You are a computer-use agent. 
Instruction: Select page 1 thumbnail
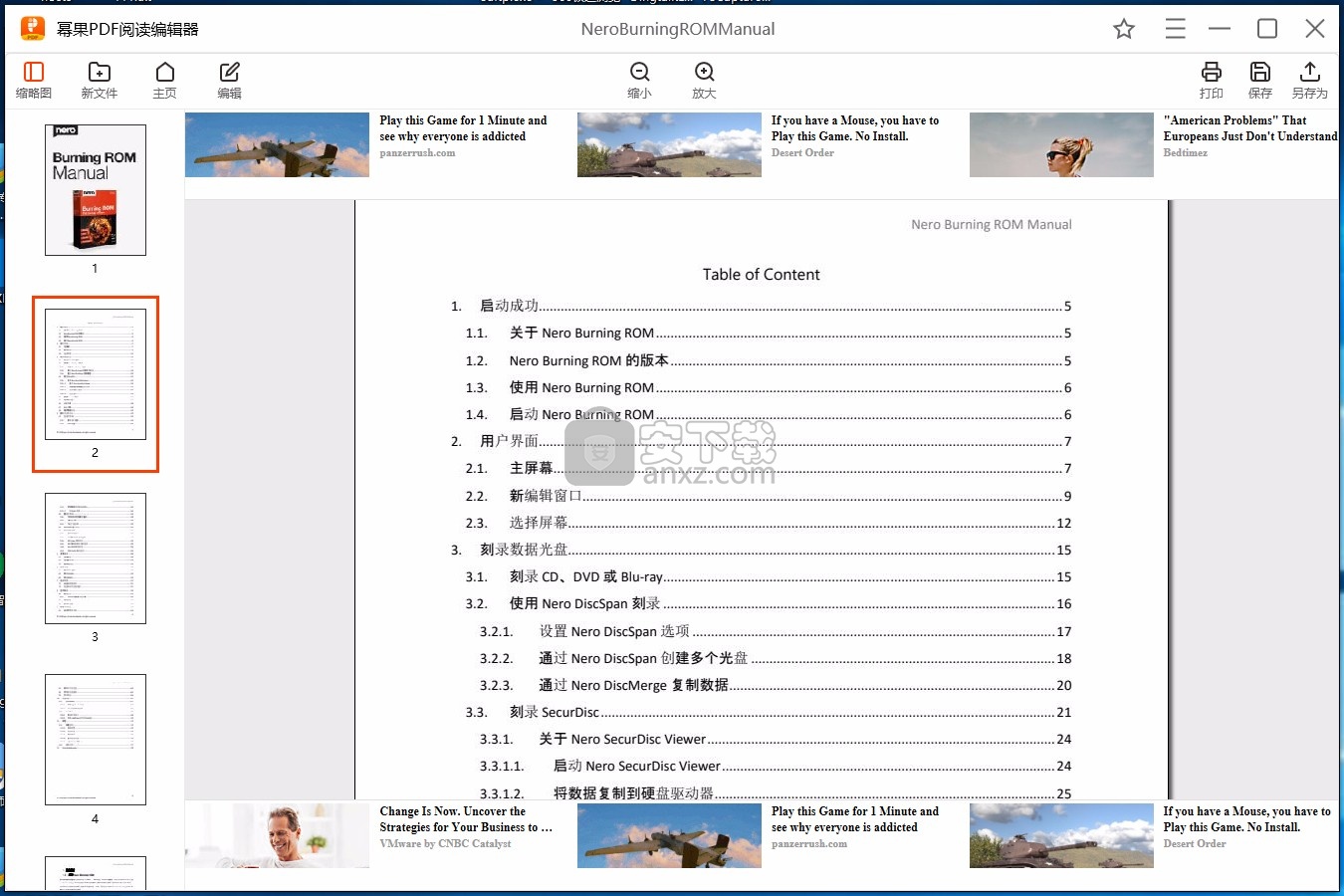(x=96, y=190)
